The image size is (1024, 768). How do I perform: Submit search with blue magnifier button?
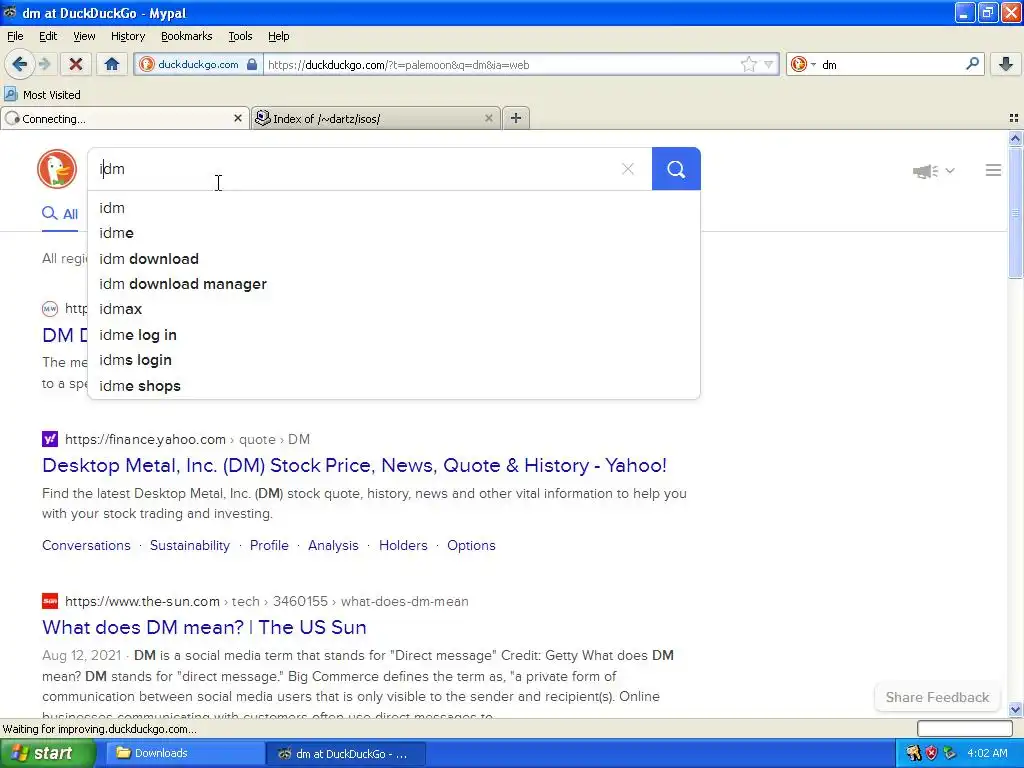676,169
